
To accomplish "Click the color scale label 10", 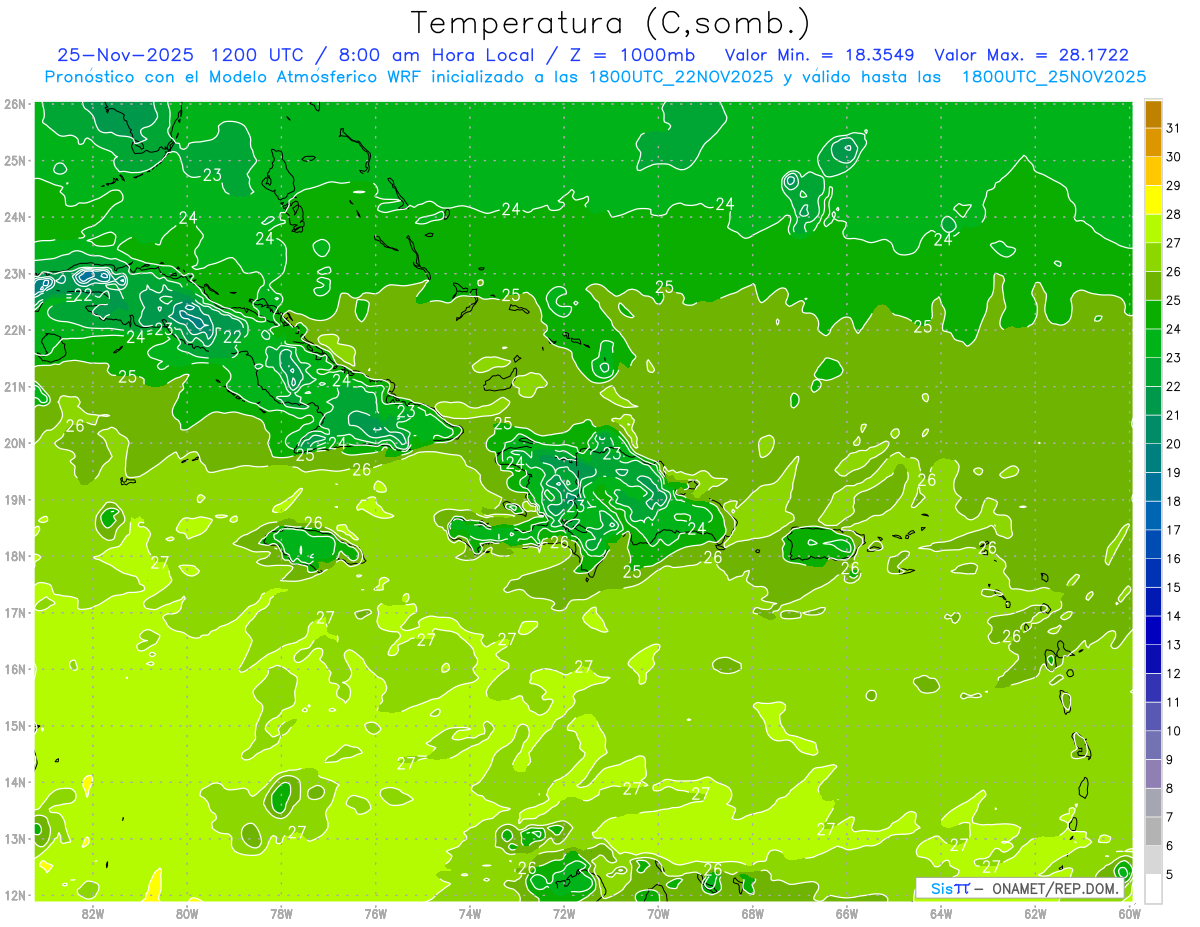I will point(1174,731).
